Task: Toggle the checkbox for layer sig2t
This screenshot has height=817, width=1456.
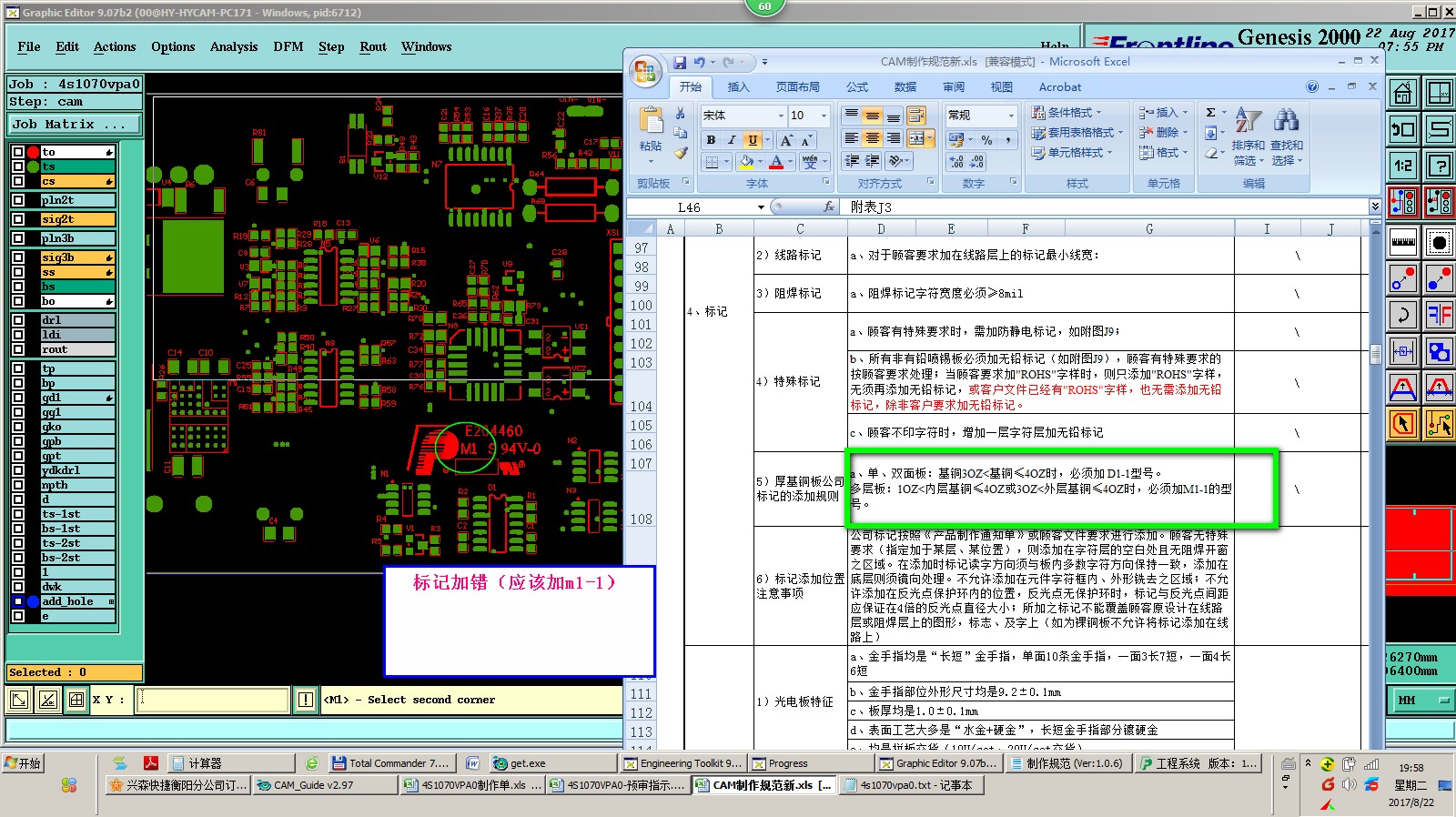Action: pos(18,219)
